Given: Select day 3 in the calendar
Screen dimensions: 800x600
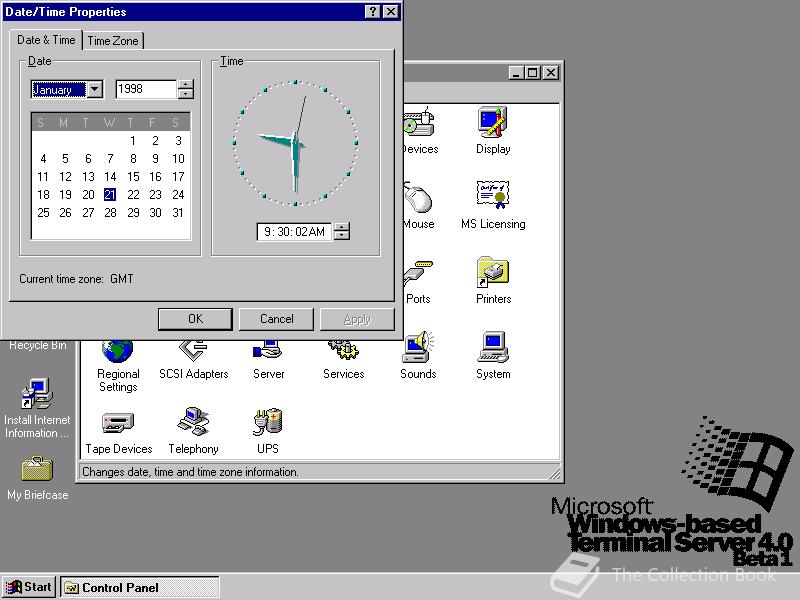Looking at the screenshot, I should point(178,140).
